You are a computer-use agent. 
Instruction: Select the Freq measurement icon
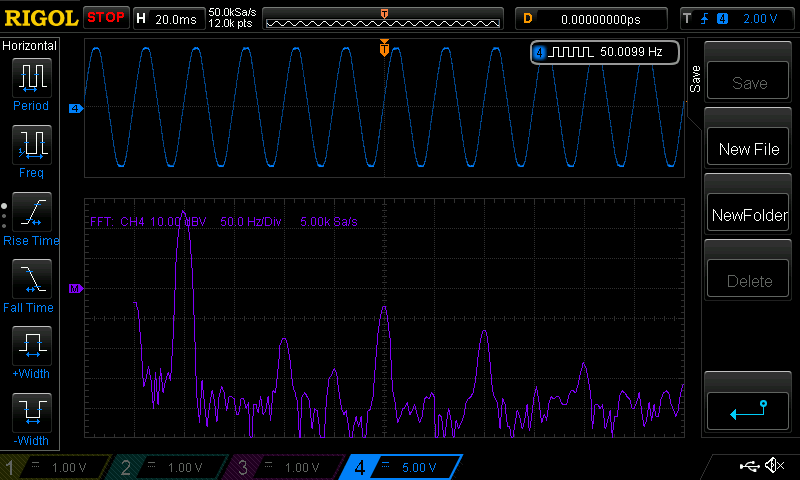(x=31, y=146)
